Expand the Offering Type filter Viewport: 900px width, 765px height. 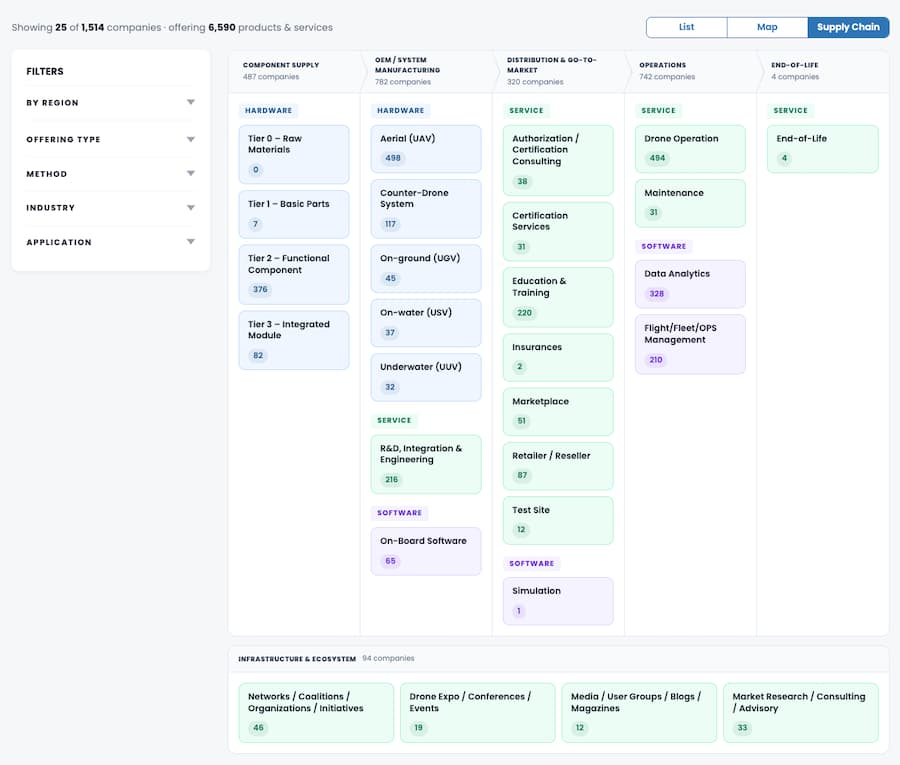[110, 139]
